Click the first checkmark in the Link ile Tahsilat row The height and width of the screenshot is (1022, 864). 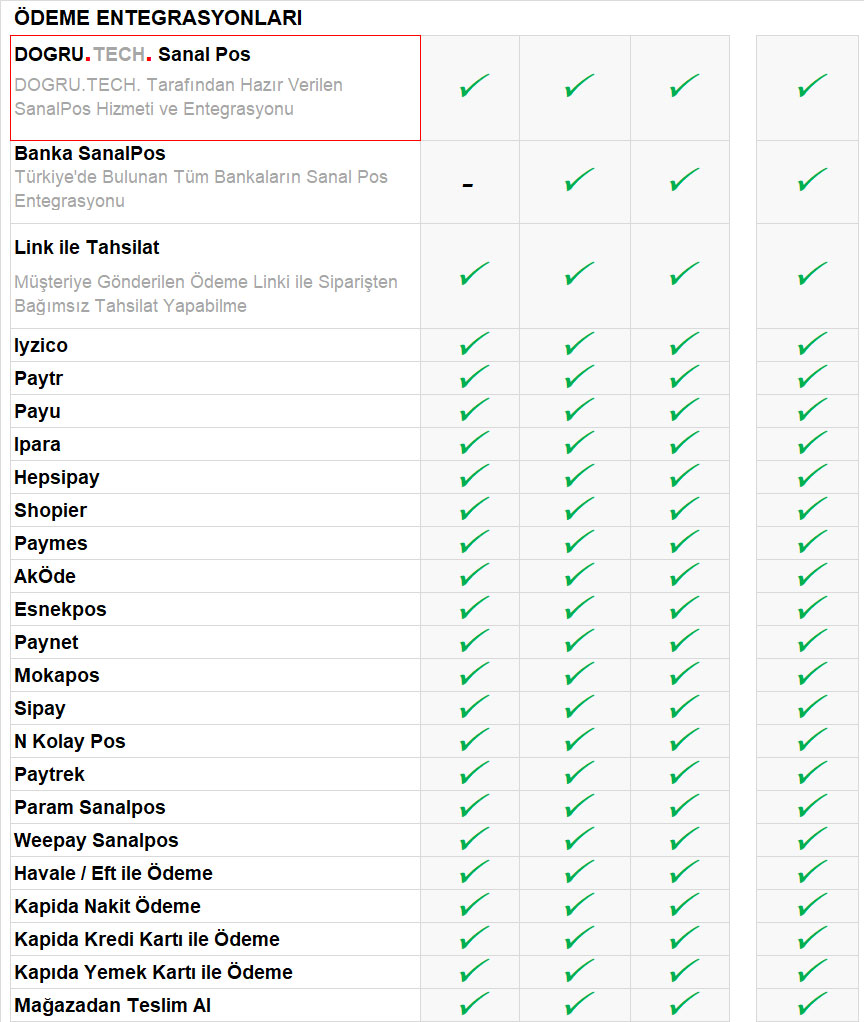(474, 273)
